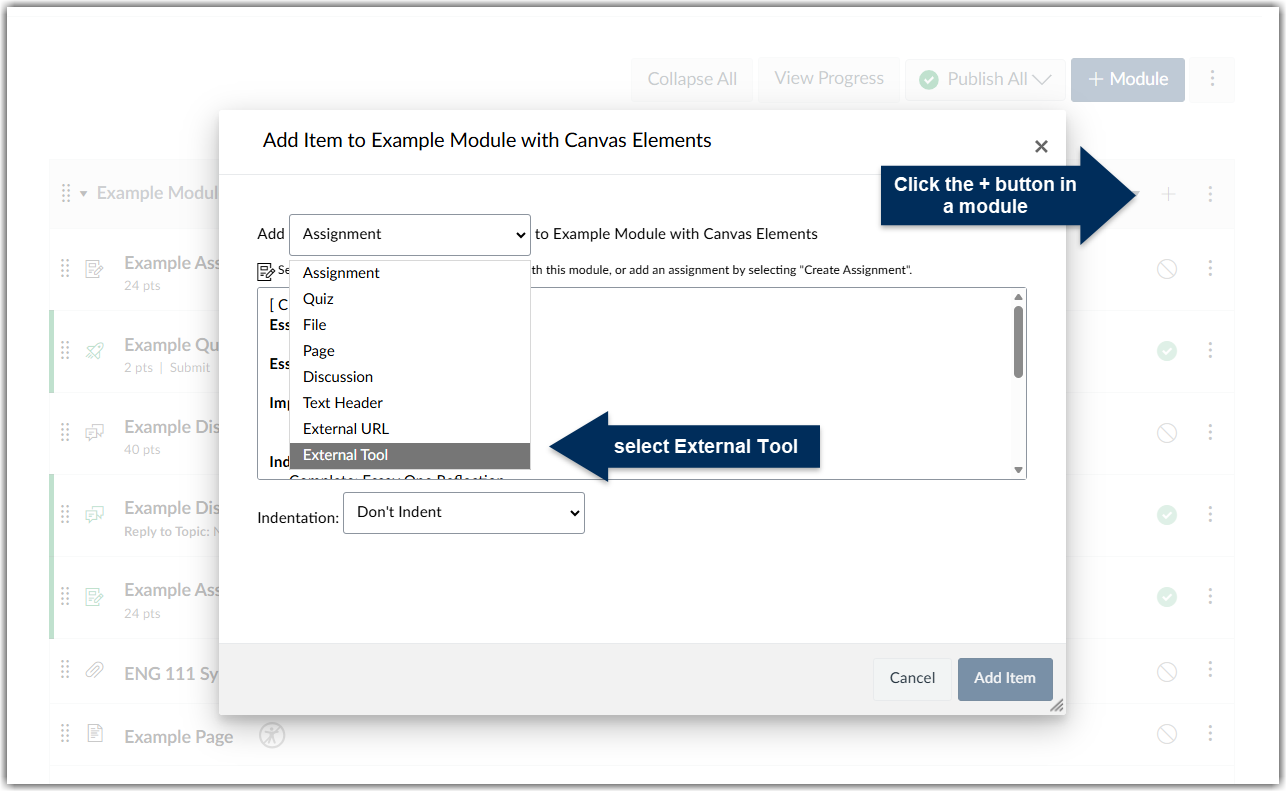
Task: Open the options kebab on the published Example Assignment row
Action: coord(1210,597)
